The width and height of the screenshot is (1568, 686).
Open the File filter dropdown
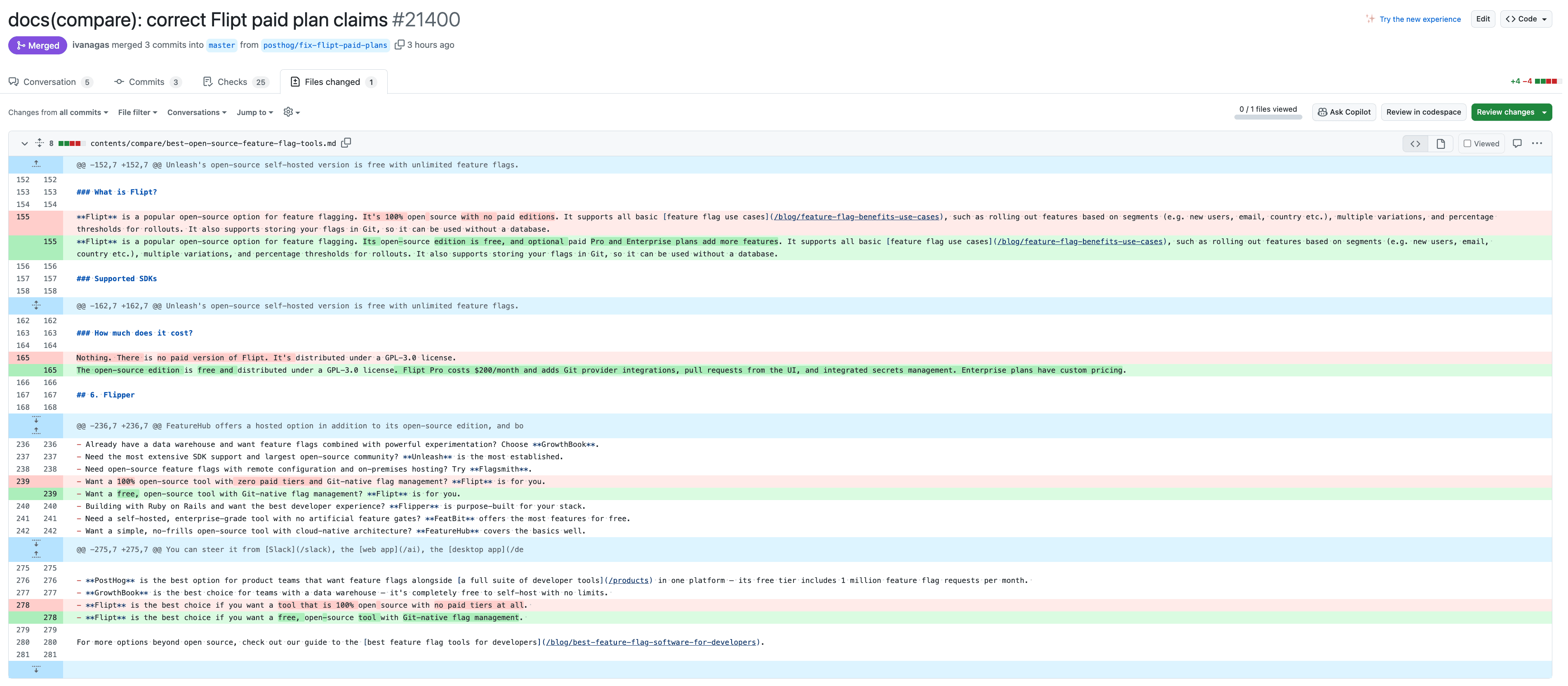pyautogui.click(x=138, y=112)
